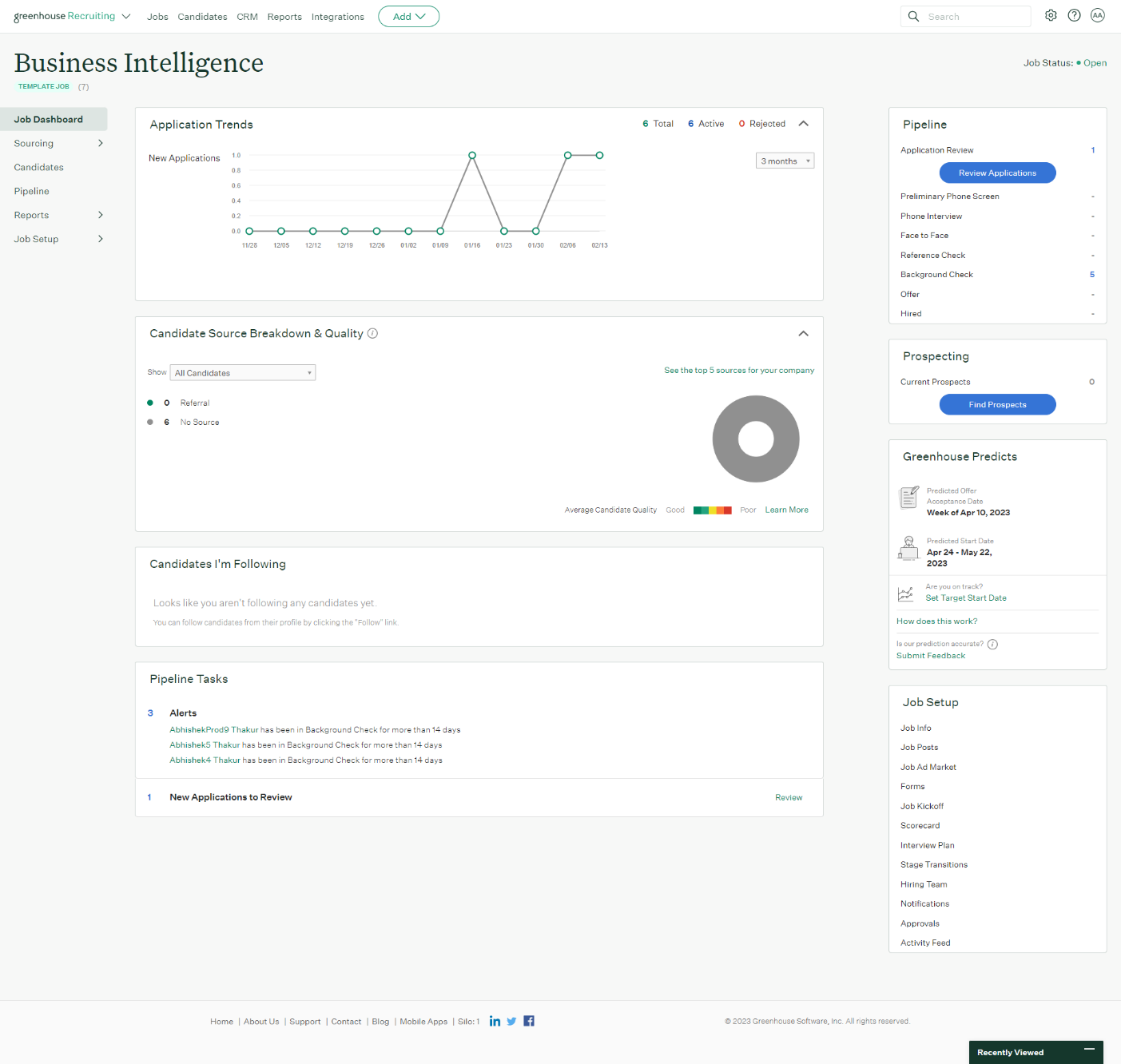Viewport: 1121px width, 1064px height.
Task: Open Support footer link
Action: tap(304, 1022)
